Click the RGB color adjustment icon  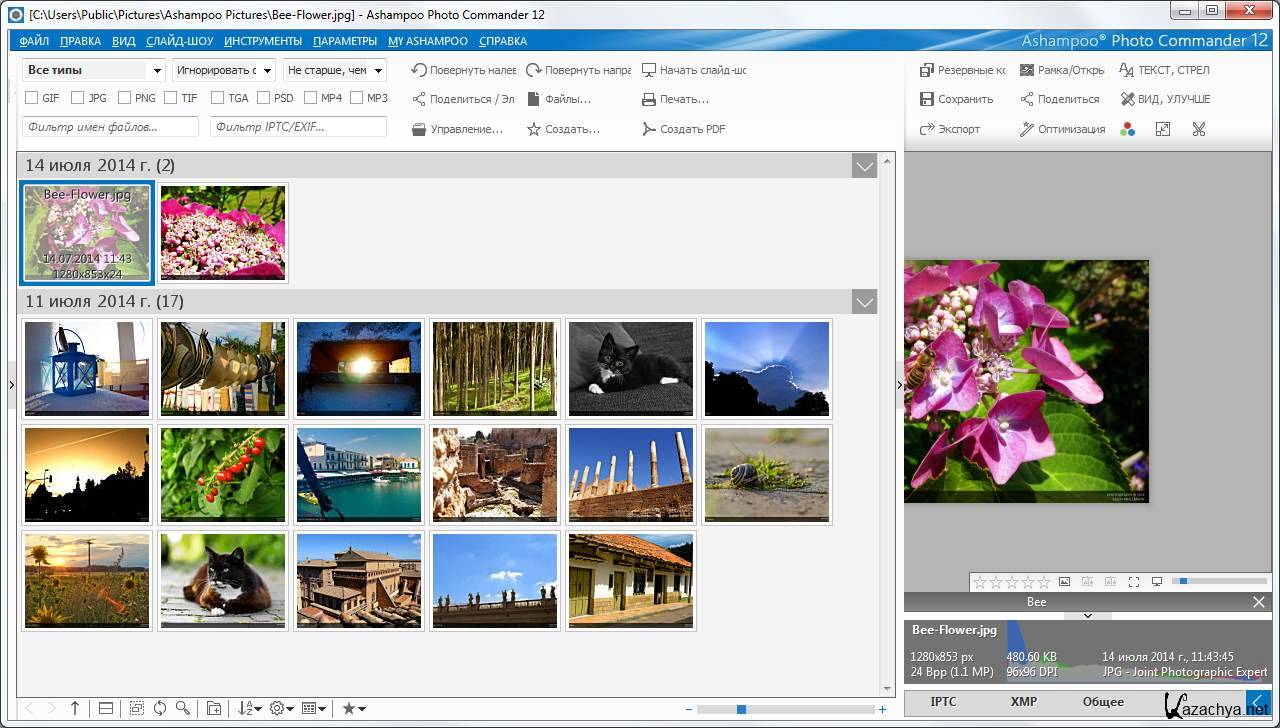[x=1128, y=129]
